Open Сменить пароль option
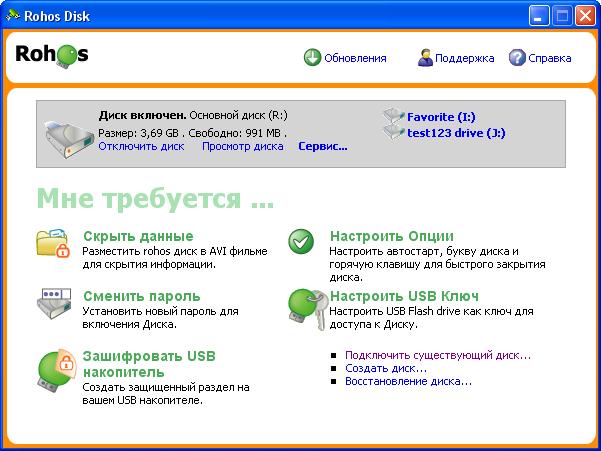Screen dimensions: 601x451 pyautogui.click(x=142, y=296)
